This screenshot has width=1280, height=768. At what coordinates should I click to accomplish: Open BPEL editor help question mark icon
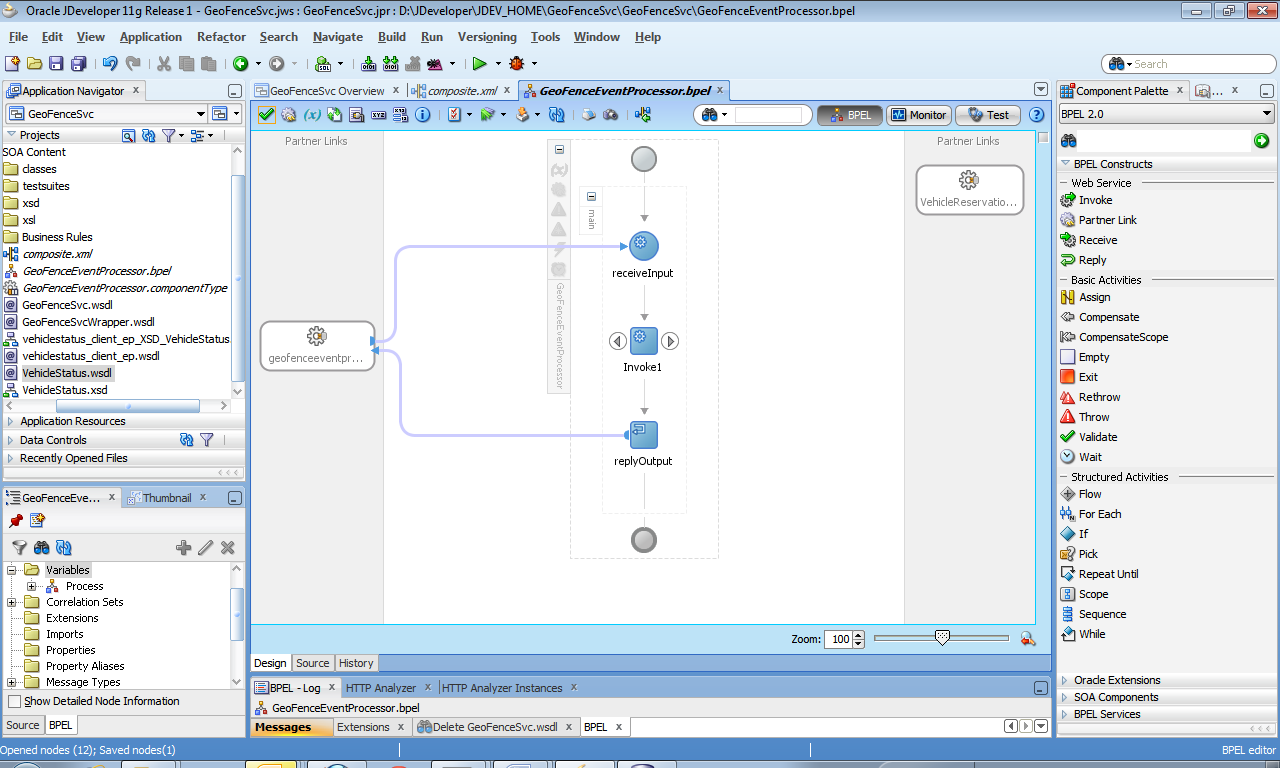click(x=1036, y=114)
